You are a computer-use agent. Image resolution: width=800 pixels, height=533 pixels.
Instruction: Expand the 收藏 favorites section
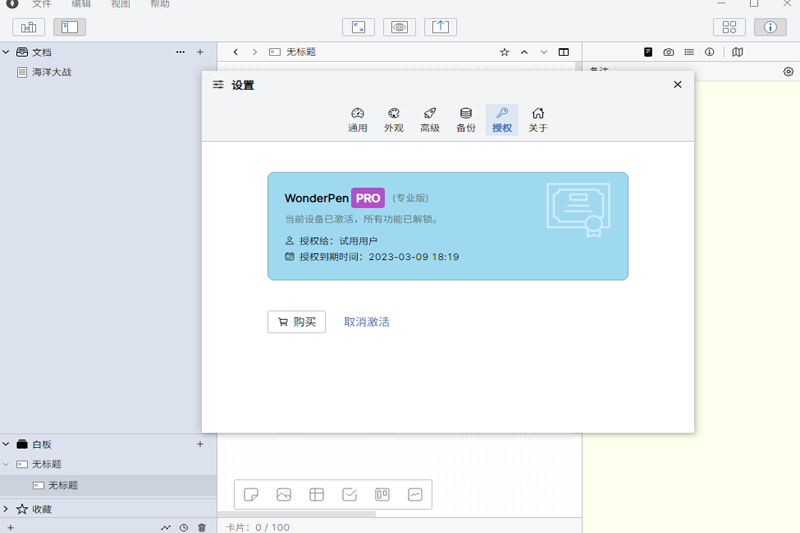click(x=6, y=509)
